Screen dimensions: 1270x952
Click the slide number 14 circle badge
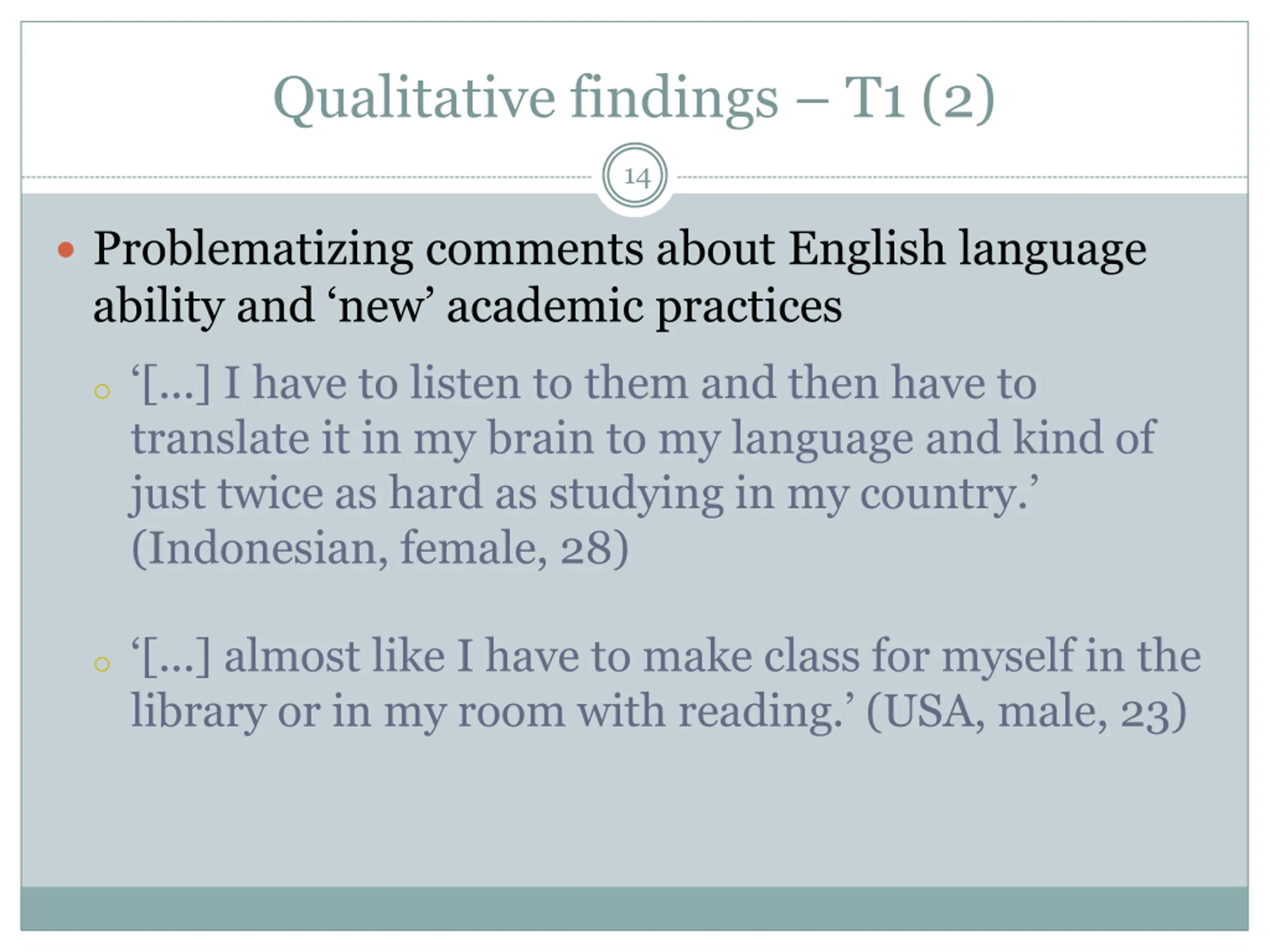(635, 176)
